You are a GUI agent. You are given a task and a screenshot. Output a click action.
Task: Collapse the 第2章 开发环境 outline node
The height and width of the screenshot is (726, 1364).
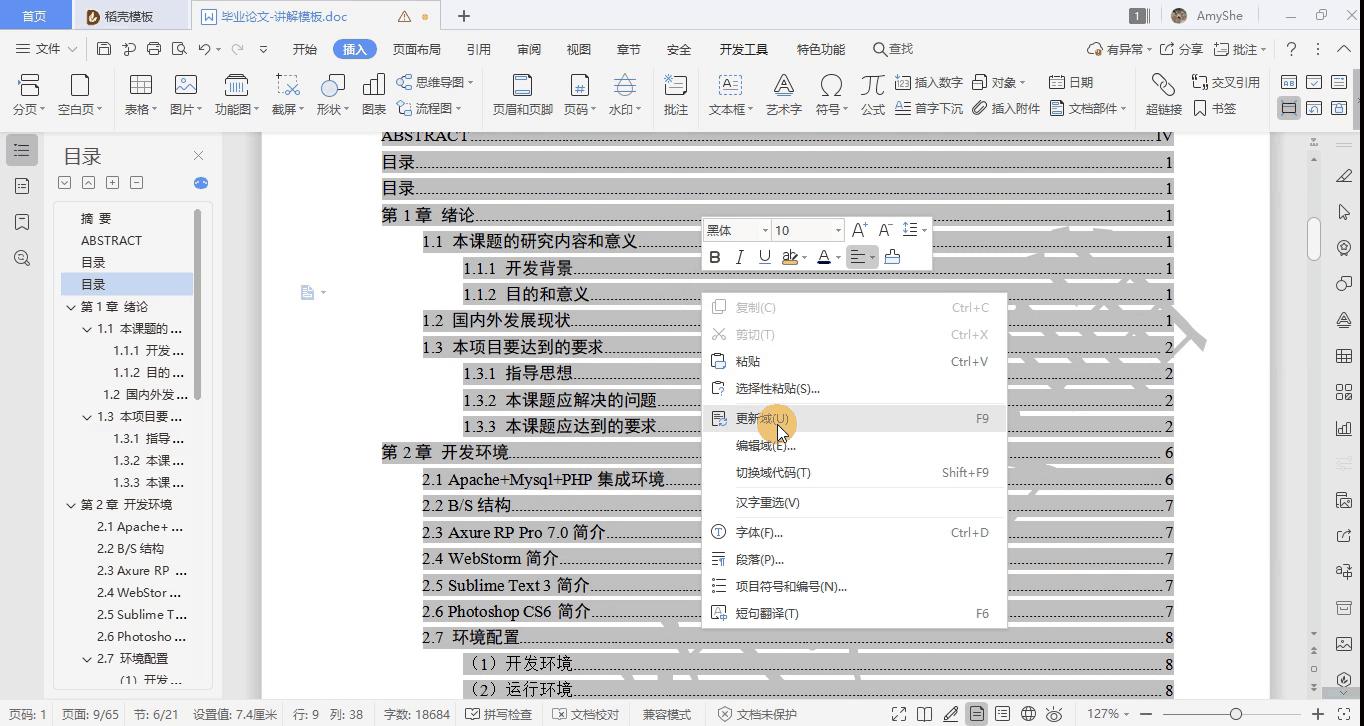pos(70,505)
